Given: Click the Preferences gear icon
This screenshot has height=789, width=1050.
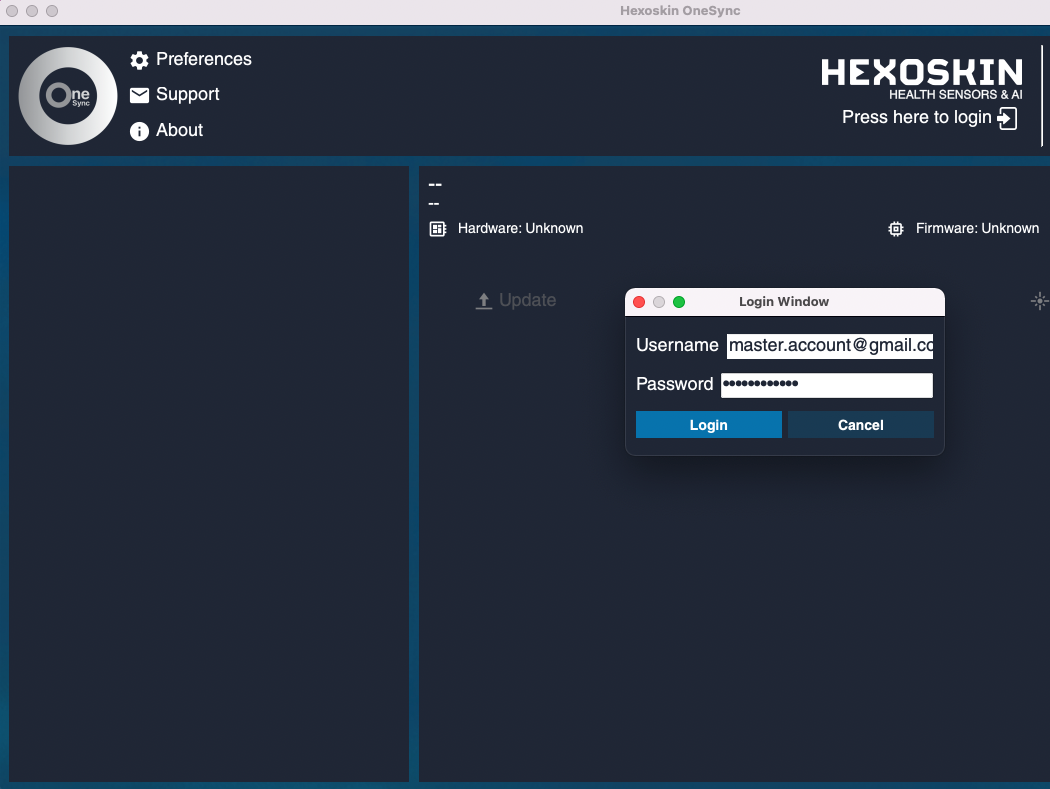Looking at the screenshot, I should pyautogui.click(x=139, y=60).
